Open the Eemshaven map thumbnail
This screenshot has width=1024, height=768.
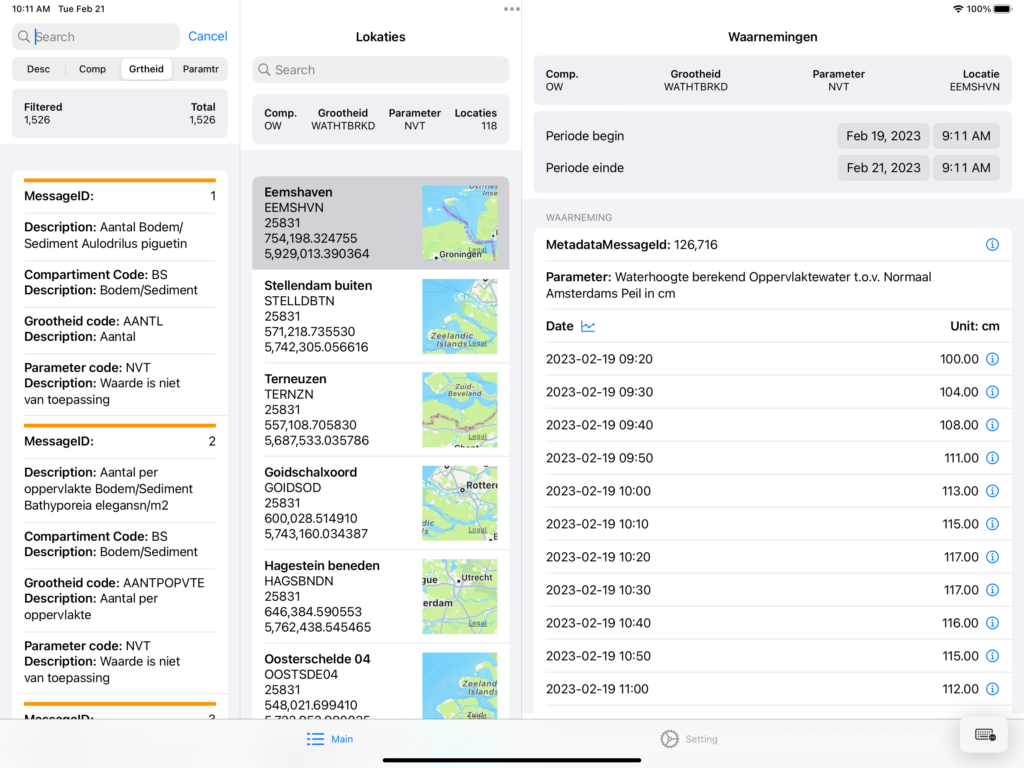459,223
